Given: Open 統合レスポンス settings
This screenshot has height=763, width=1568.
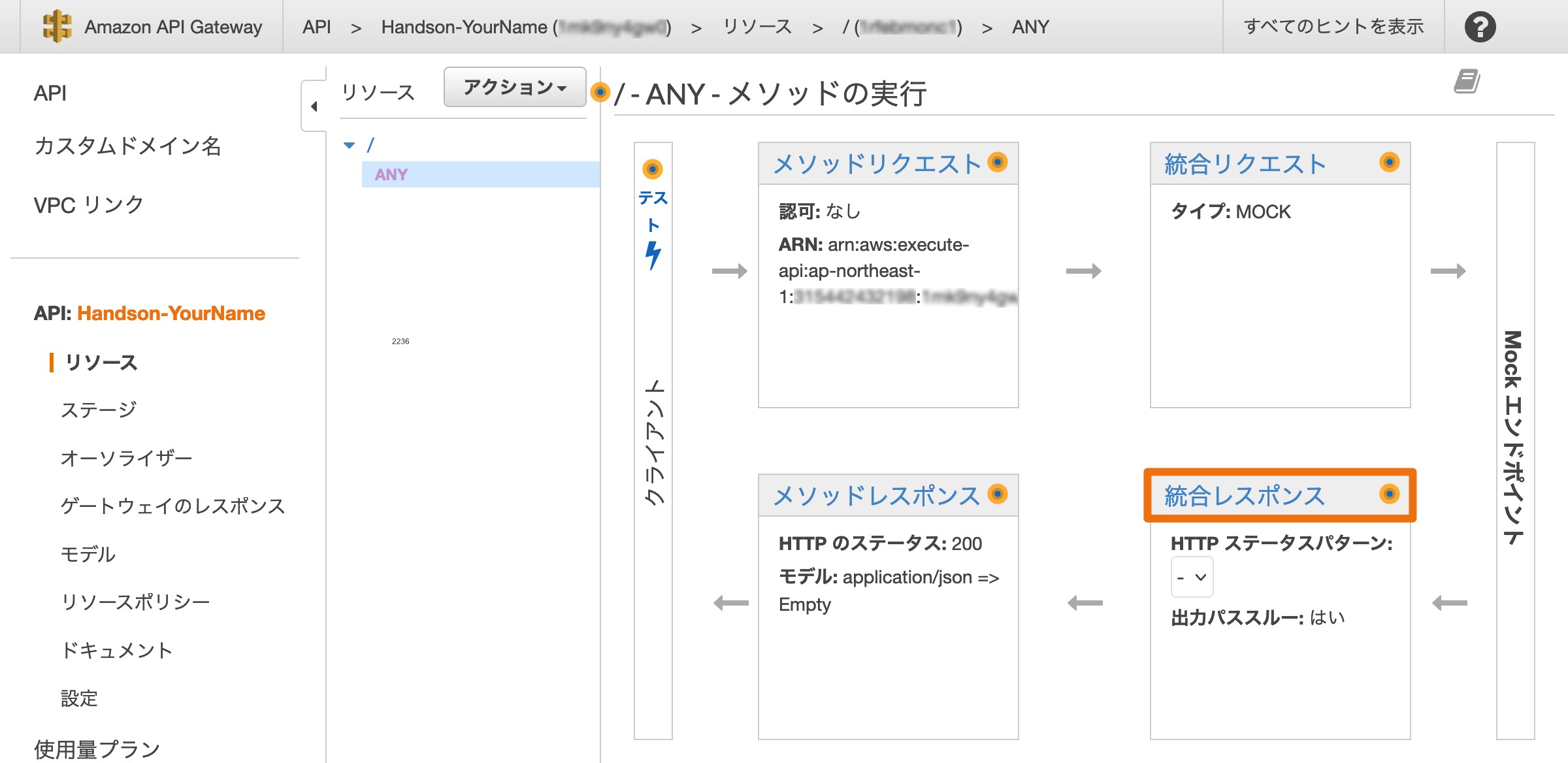Looking at the screenshot, I should [1245, 496].
